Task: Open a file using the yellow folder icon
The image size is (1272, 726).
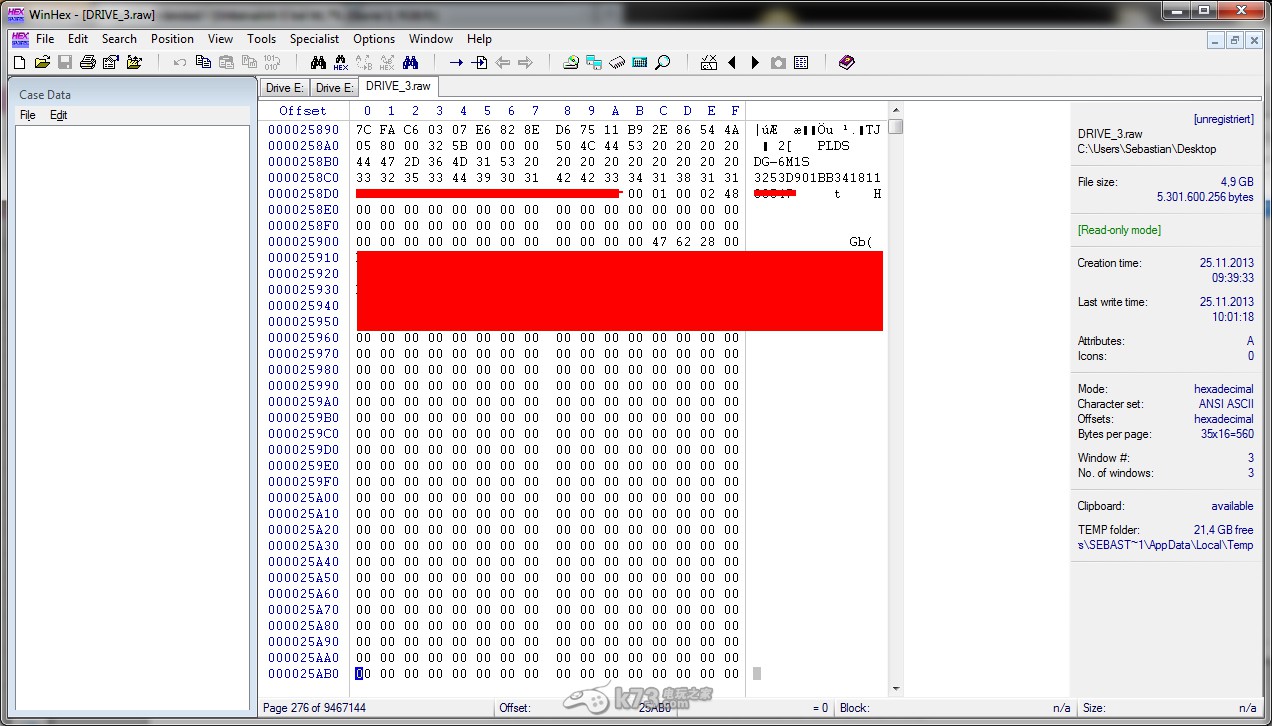Action: 42,62
